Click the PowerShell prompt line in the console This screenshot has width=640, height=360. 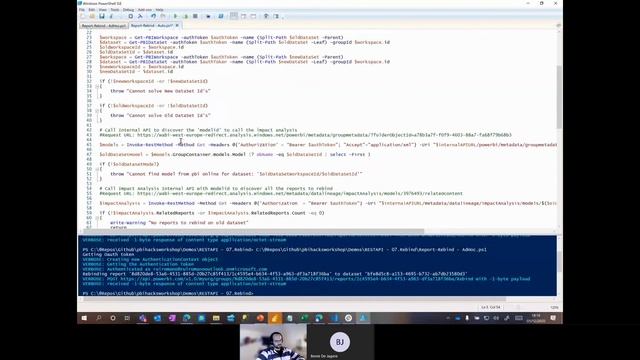pos(168,293)
